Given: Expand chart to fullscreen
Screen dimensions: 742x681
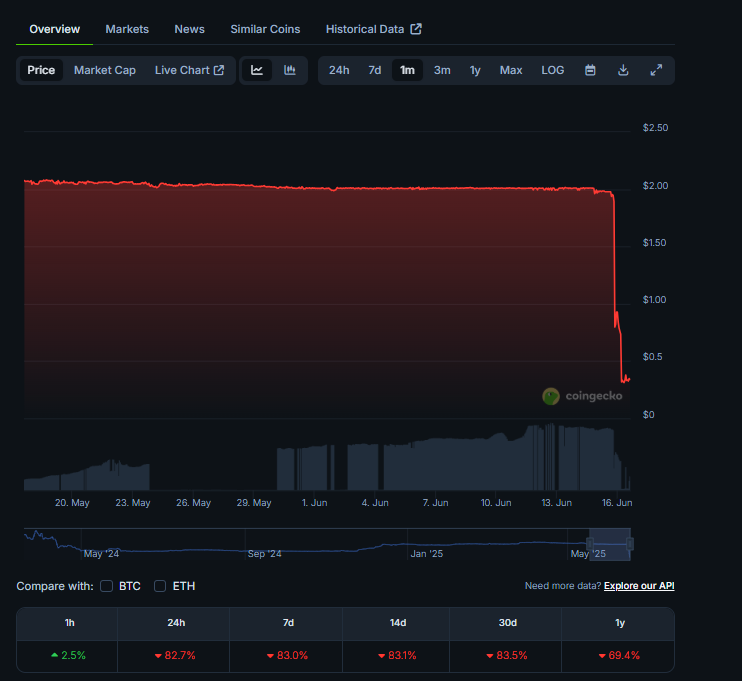Looking at the screenshot, I should pos(656,70).
